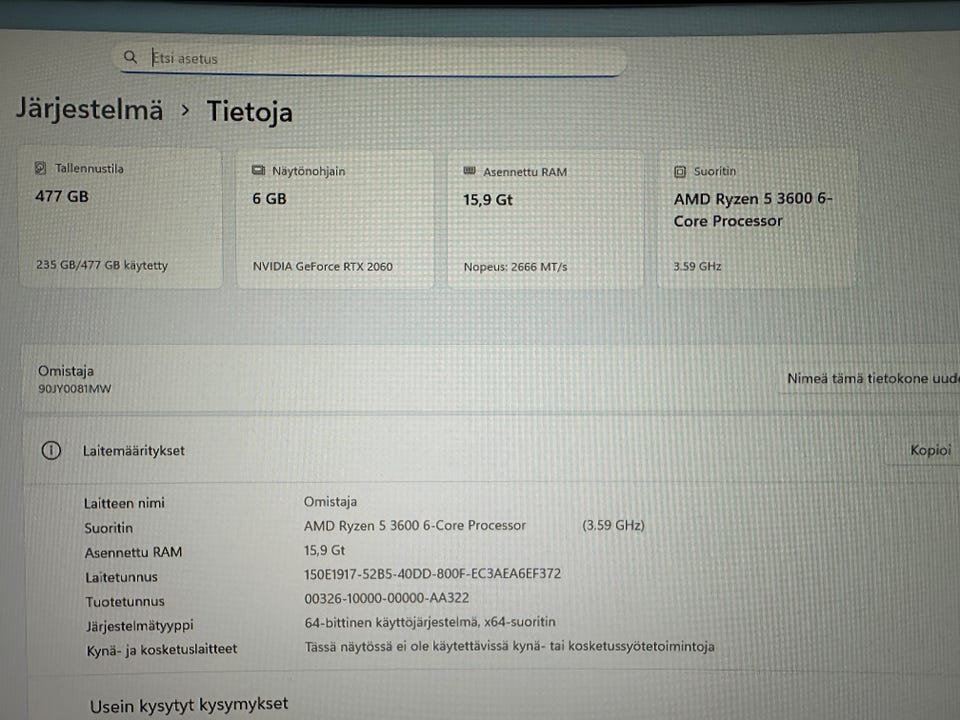This screenshot has height=720, width=960.
Task: Click product ID '00326-10000-00000-AA322'
Action: 386,598
